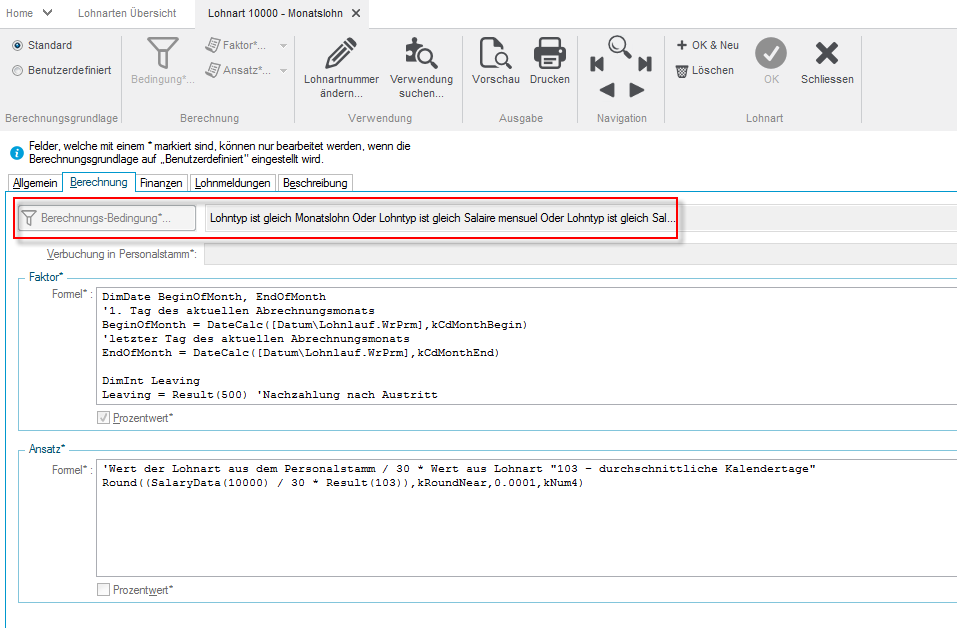This screenshot has width=957, height=628.
Task: Click the Drucken printer icon
Action: coord(549,53)
